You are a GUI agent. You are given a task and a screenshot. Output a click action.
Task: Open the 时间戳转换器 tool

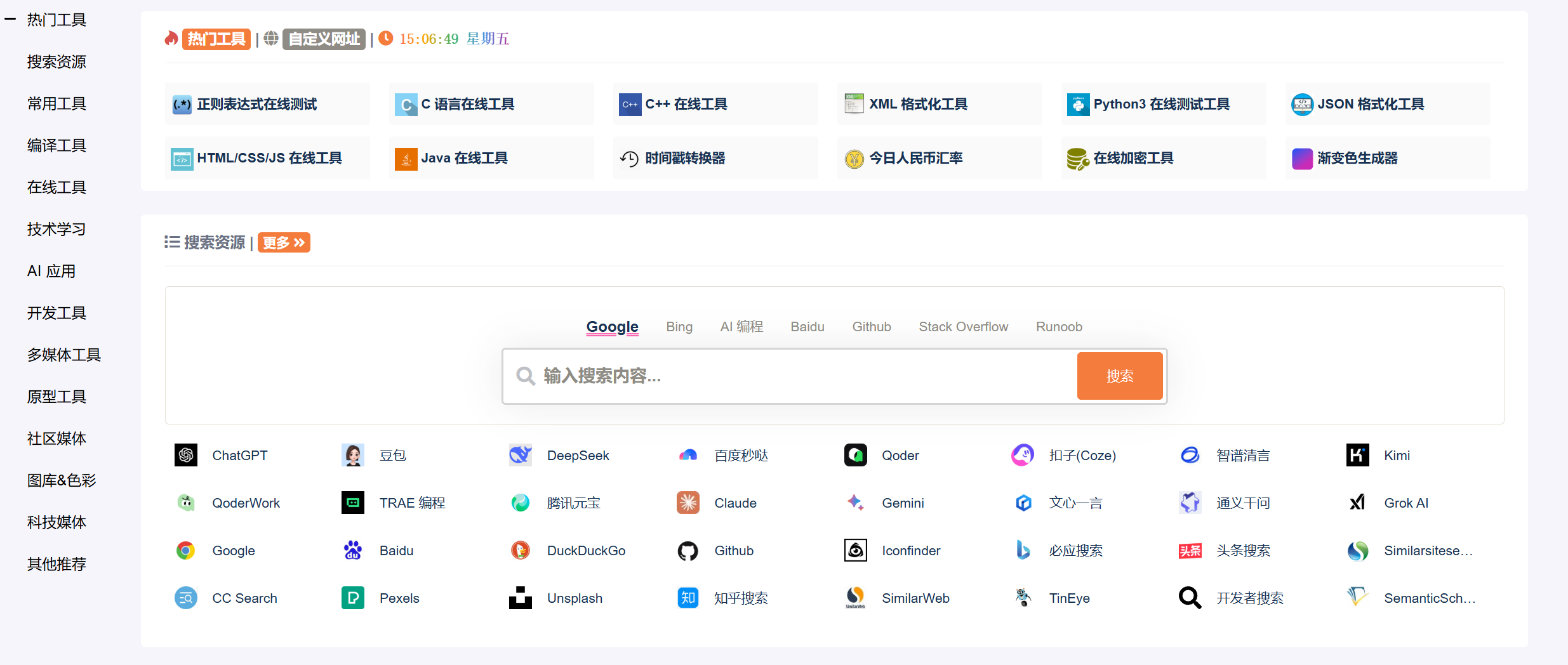pyautogui.click(x=715, y=157)
